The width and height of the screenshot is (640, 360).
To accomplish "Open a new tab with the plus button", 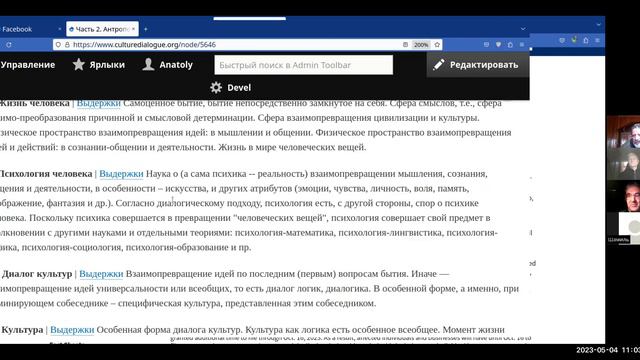I will [x=146, y=29].
